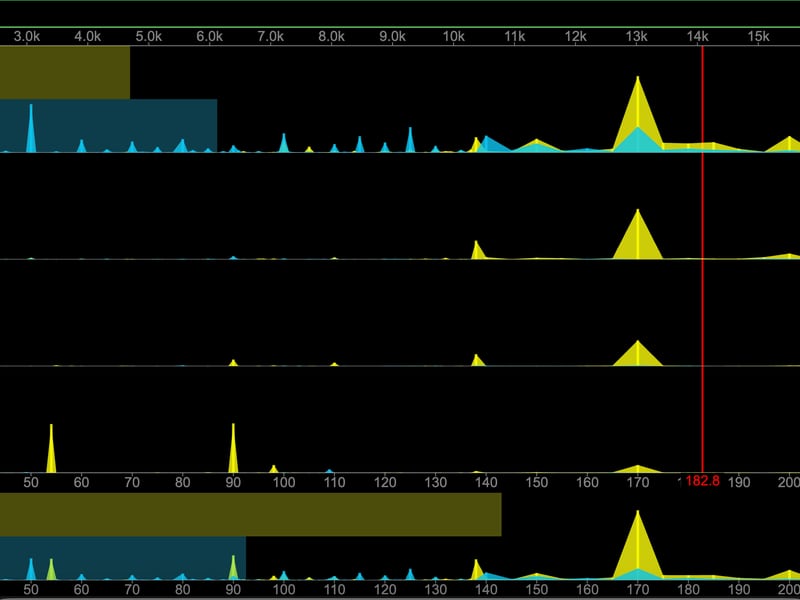Select the teal range bar in top track

108,125
